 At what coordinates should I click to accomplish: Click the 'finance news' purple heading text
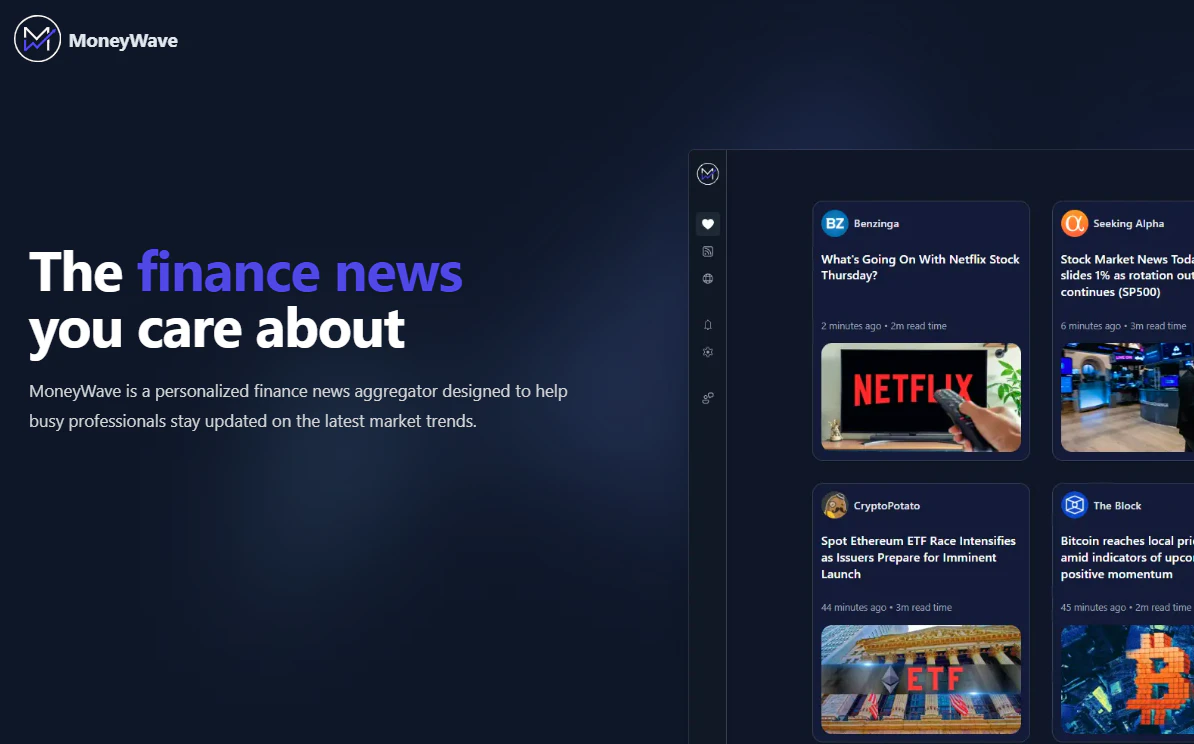(300, 272)
